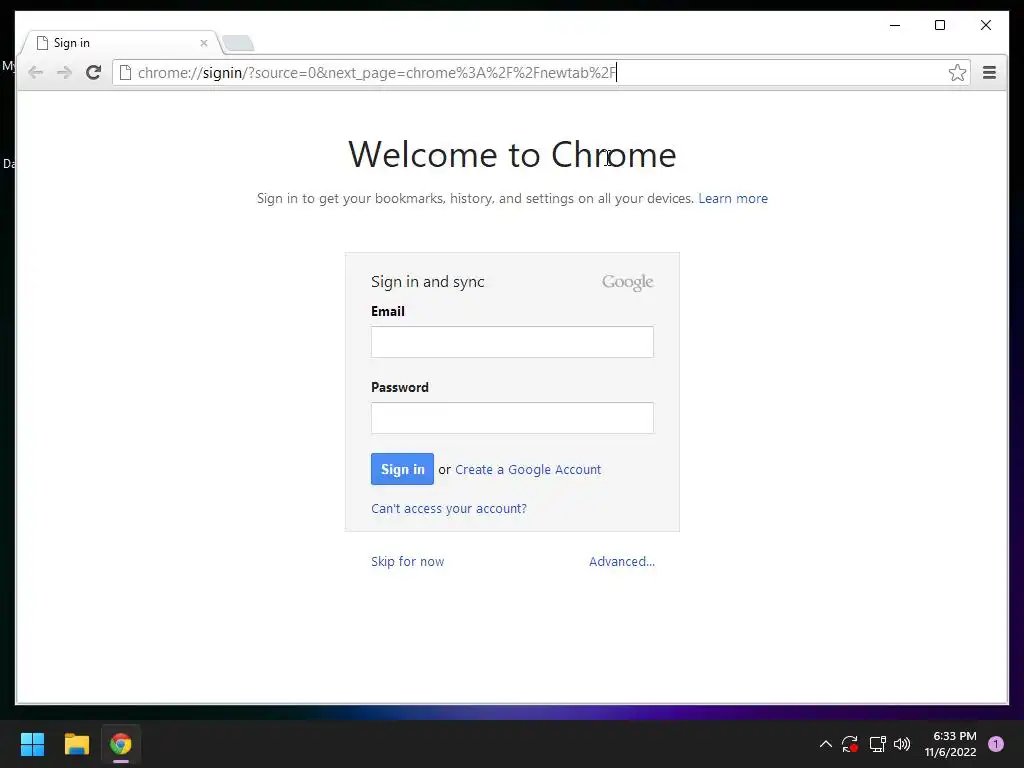1024x768 pixels.
Task: Open the Windows Start menu
Action: tap(32, 744)
